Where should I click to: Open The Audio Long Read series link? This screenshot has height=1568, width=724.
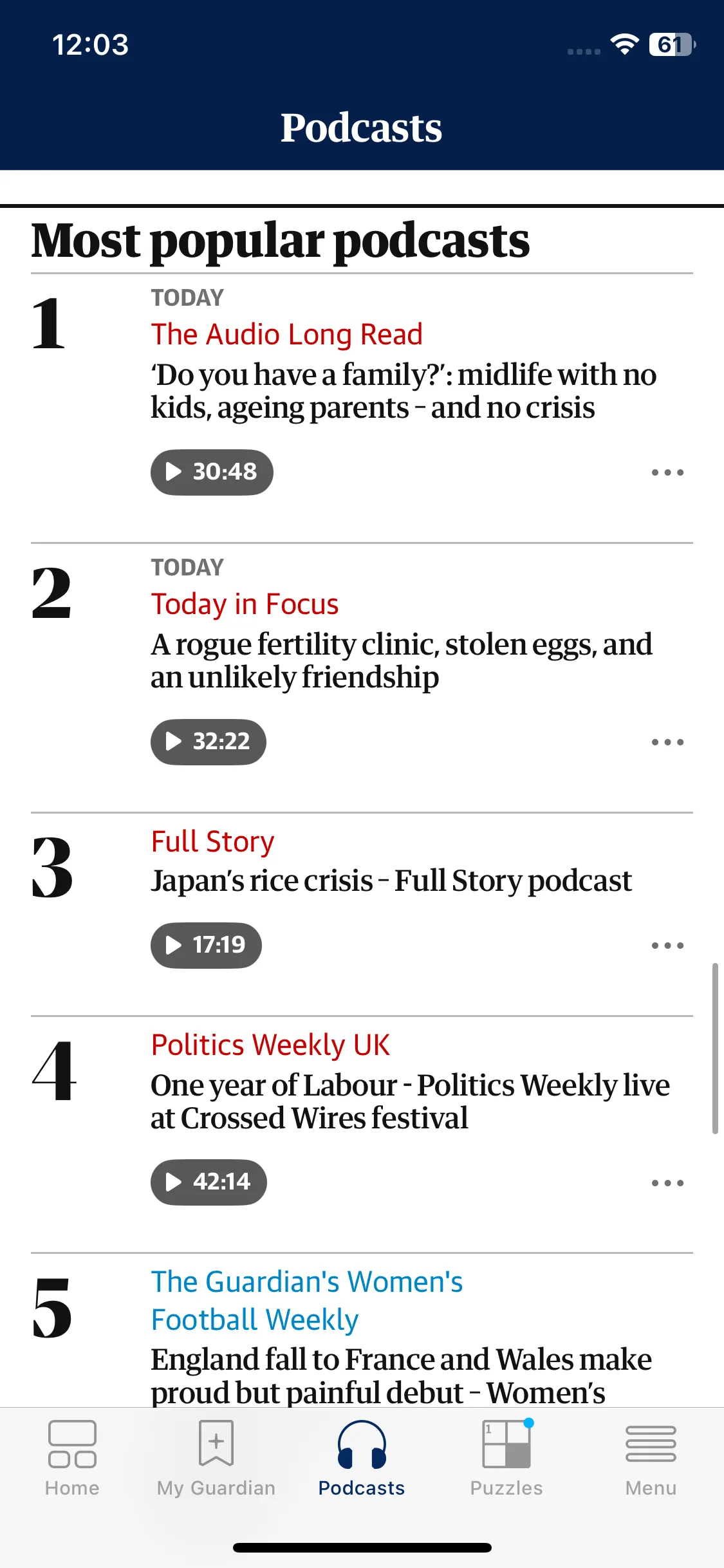(x=286, y=335)
